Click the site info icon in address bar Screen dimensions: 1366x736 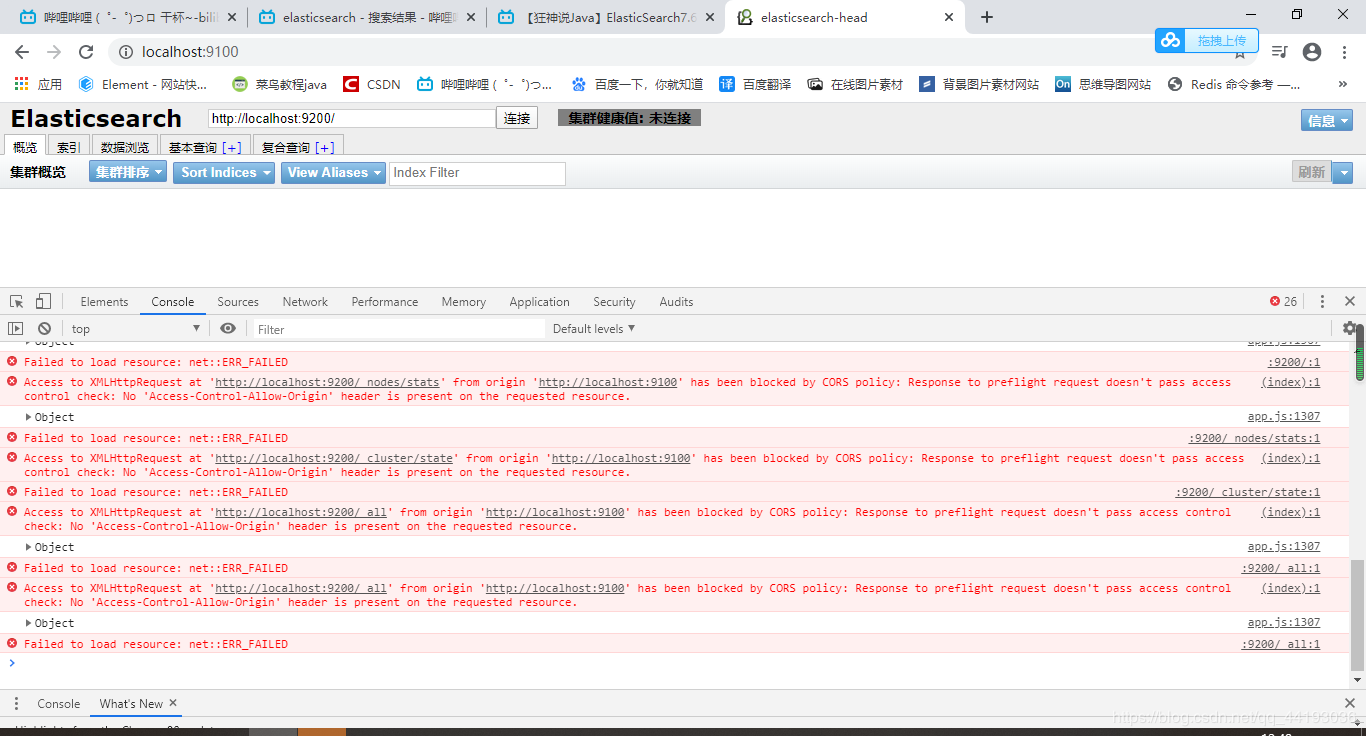tap(125, 52)
